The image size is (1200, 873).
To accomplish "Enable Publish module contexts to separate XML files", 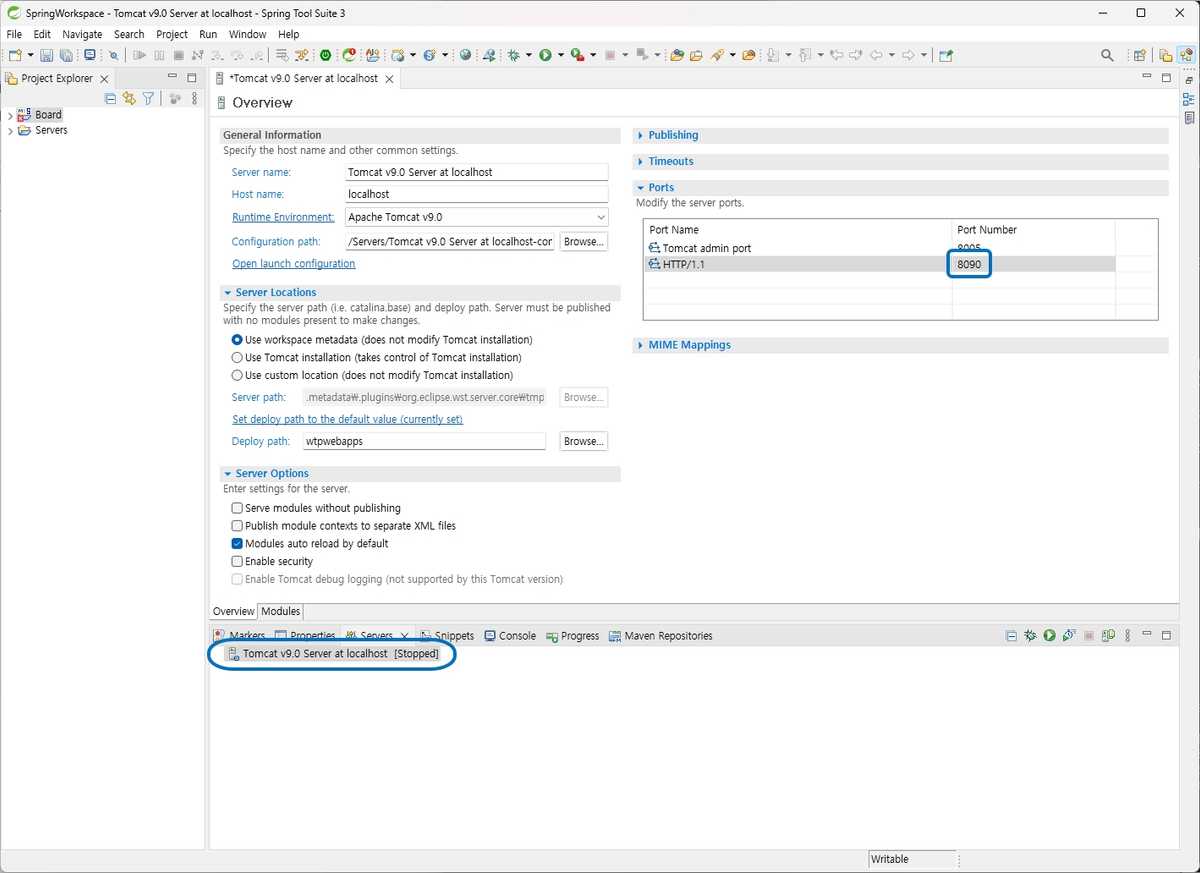I will click(x=237, y=526).
